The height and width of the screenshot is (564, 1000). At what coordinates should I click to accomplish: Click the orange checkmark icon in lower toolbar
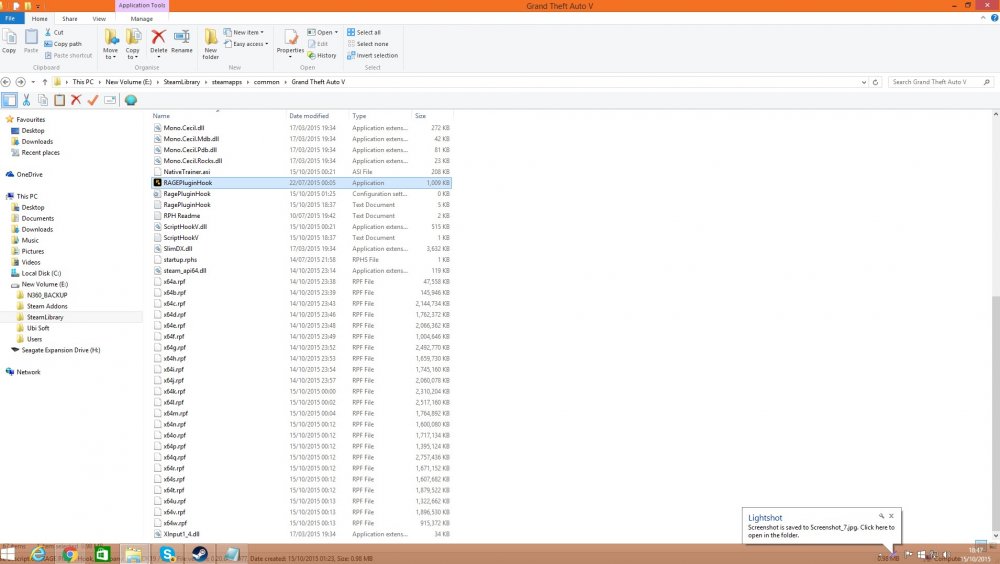coord(92,100)
